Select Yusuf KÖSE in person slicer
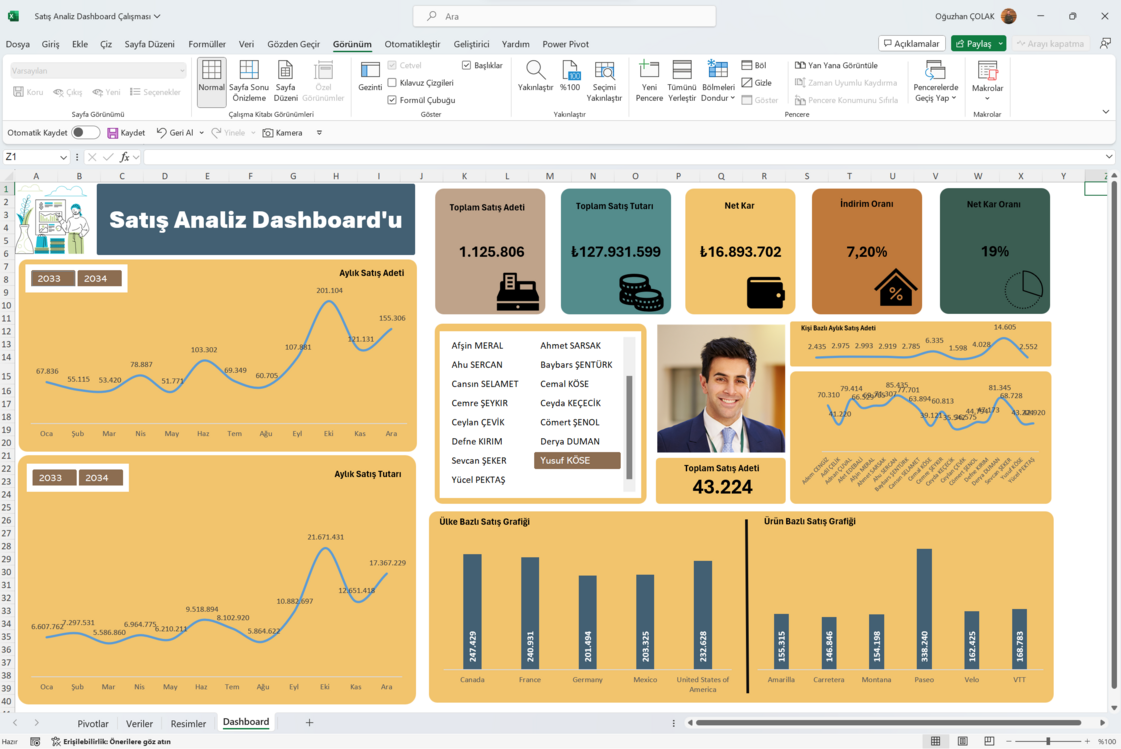This screenshot has height=749, width=1121. click(x=577, y=460)
